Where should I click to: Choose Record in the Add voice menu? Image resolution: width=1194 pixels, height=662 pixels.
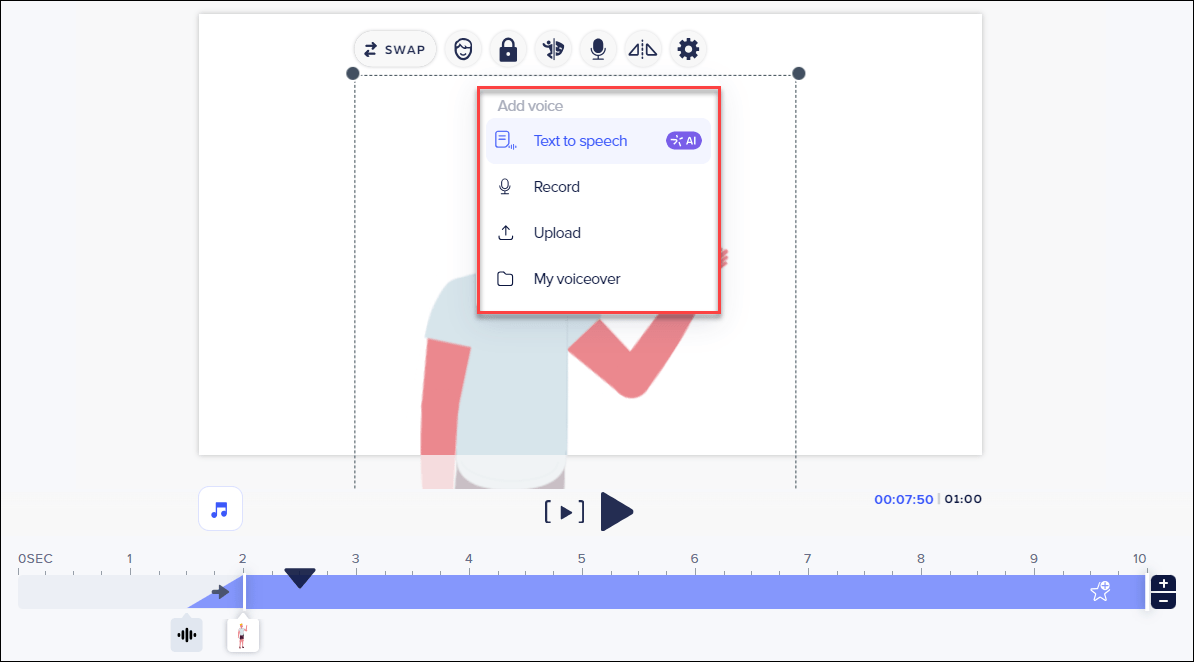pos(556,186)
